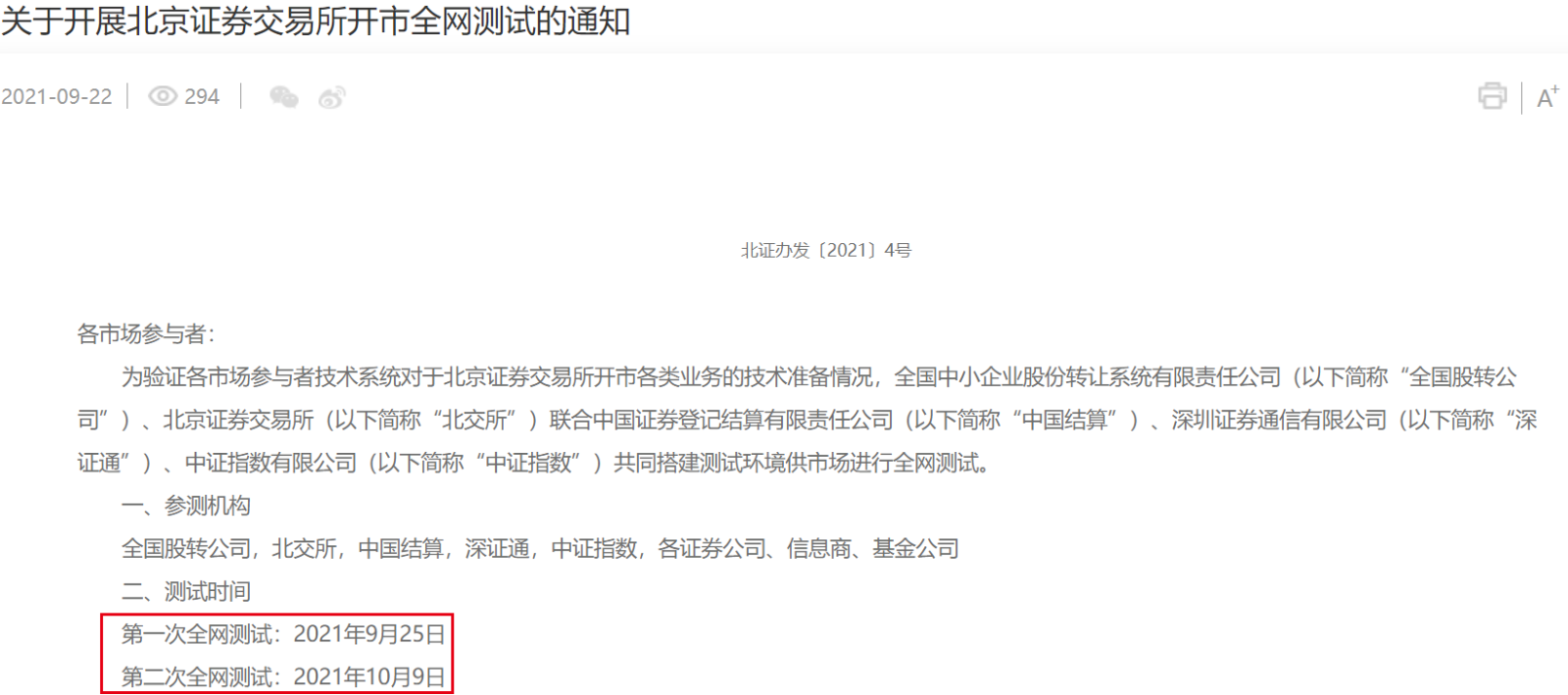Click the salutation 各市场参与者
Screen dimensions: 1568x695
(x=145, y=334)
